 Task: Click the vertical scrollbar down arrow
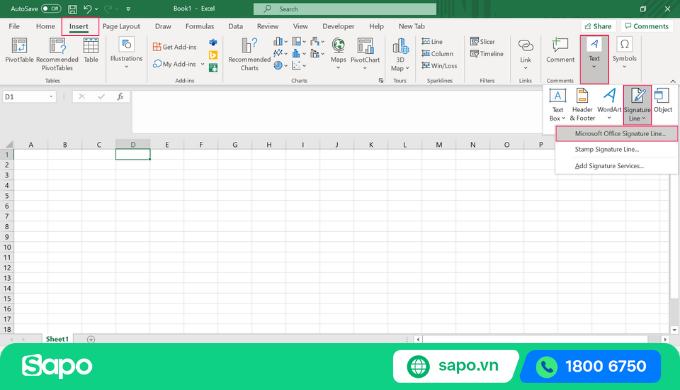click(x=674, y=330)
